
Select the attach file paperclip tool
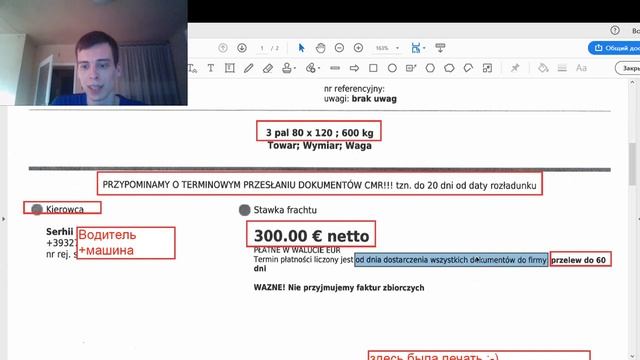[311, 68]
